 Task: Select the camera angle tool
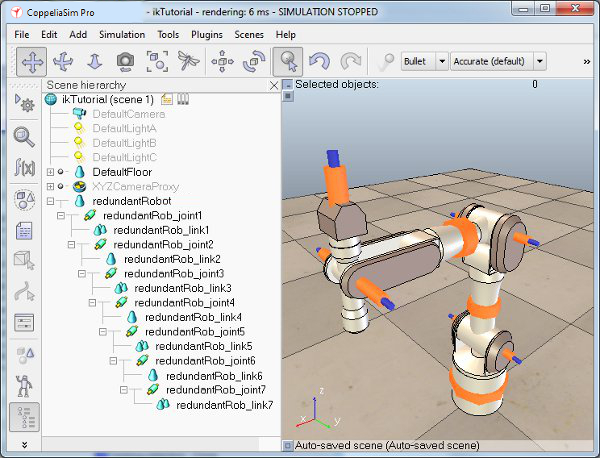point(126,61)
